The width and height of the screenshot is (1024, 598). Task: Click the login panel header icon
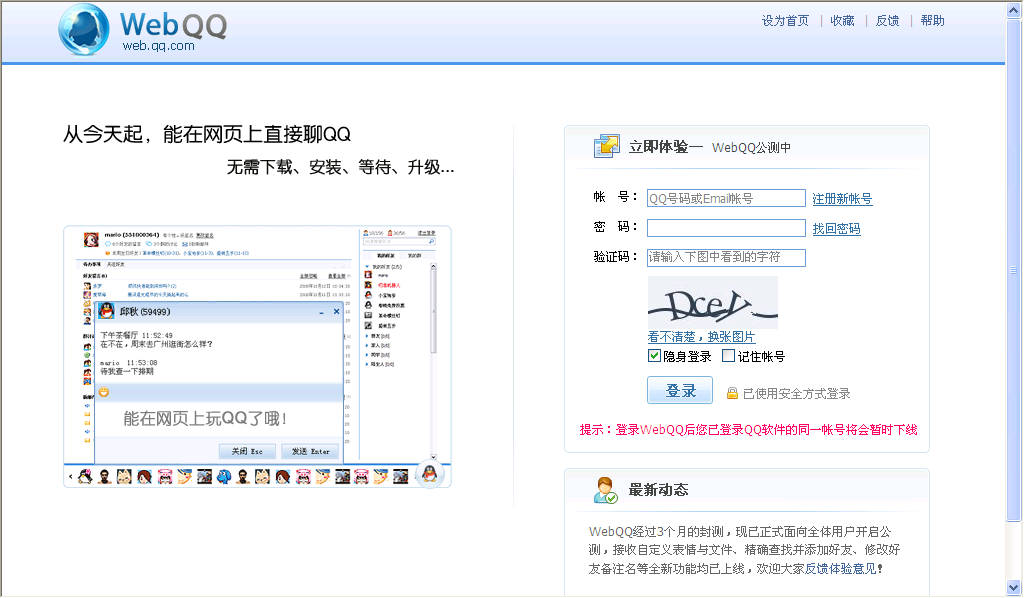click(606, 146)
